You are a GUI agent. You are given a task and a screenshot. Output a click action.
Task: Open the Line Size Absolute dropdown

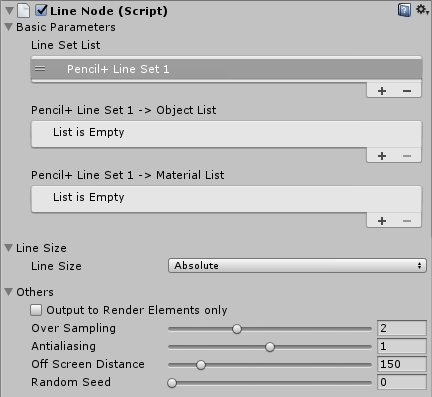point(297,266)
